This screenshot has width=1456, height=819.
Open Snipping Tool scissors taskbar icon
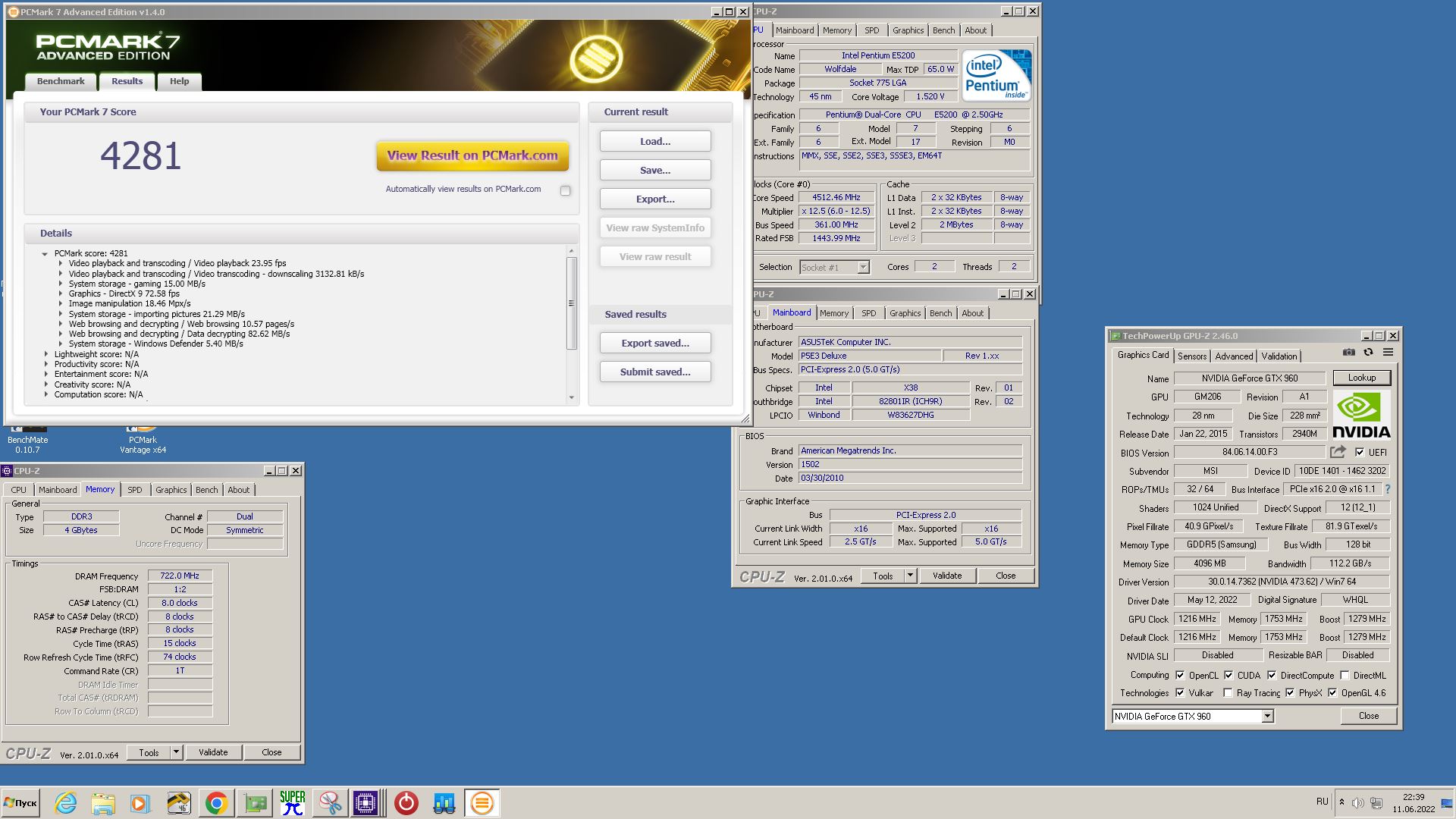click(x=330, y=803)
